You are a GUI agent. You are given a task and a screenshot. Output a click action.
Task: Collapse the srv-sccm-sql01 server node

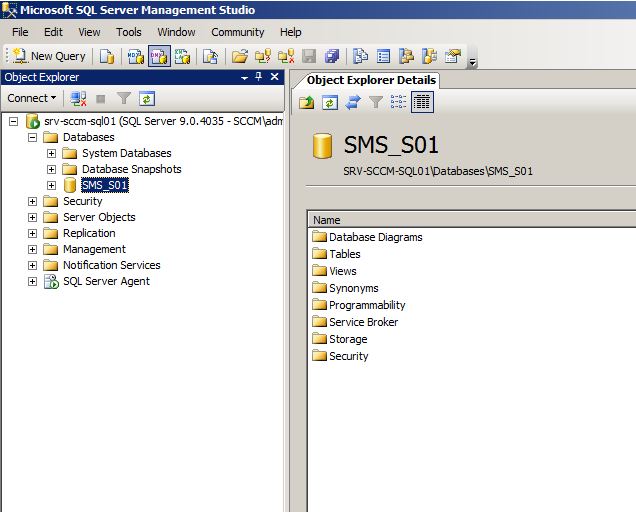tap(13, 121)
